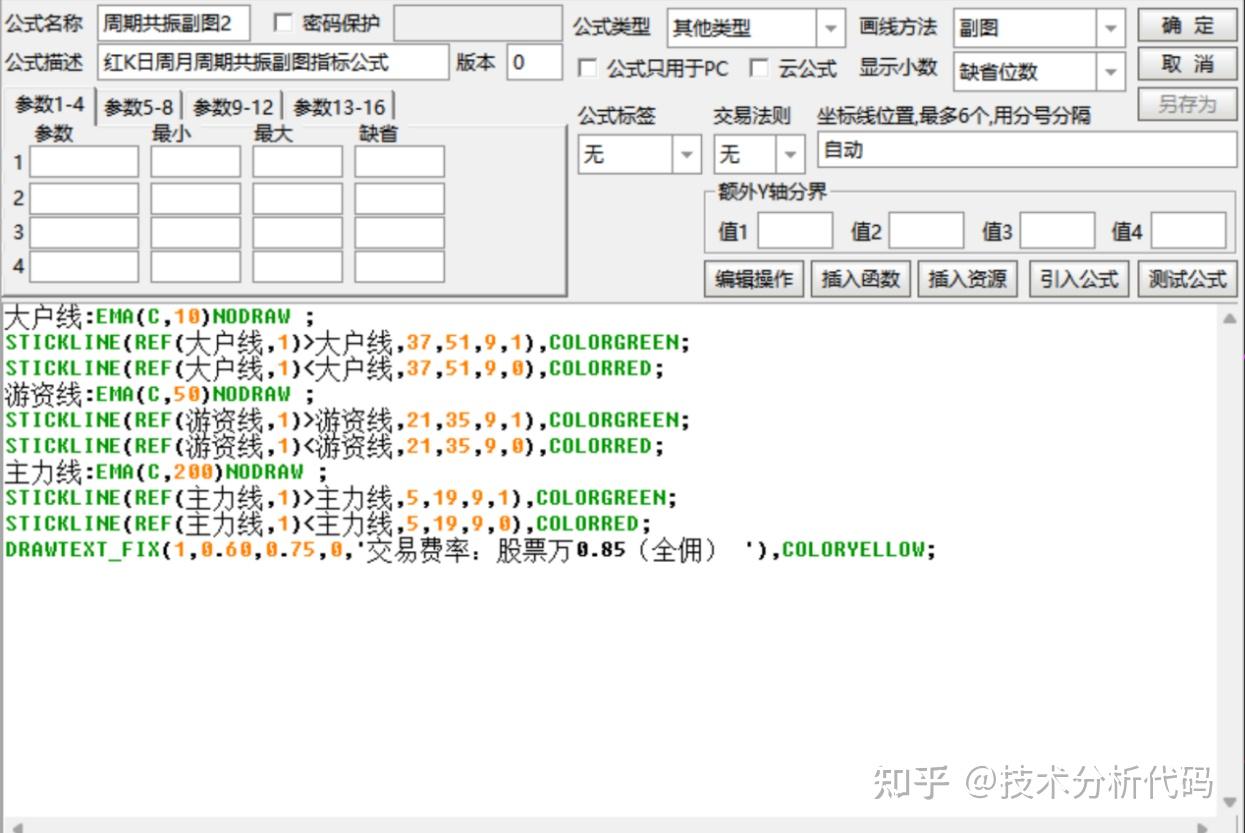Click row 2 最小 field
This screenshot has width=1245, height=833.
coord(196,198)
